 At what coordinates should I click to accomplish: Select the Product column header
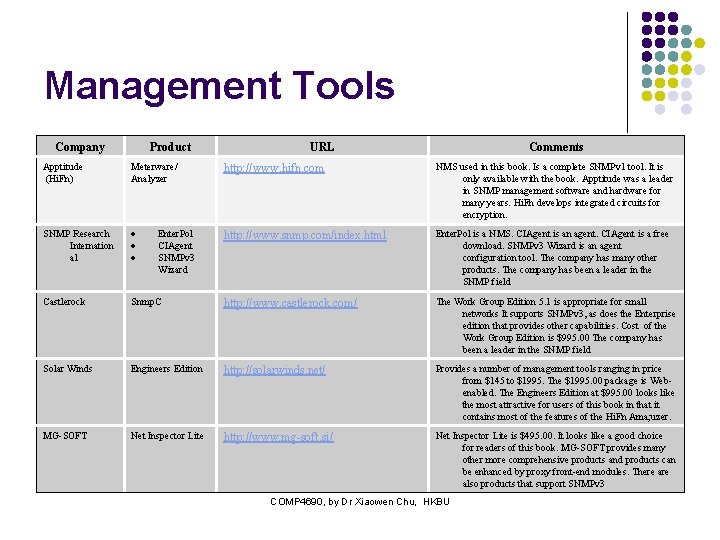point(170,146)
